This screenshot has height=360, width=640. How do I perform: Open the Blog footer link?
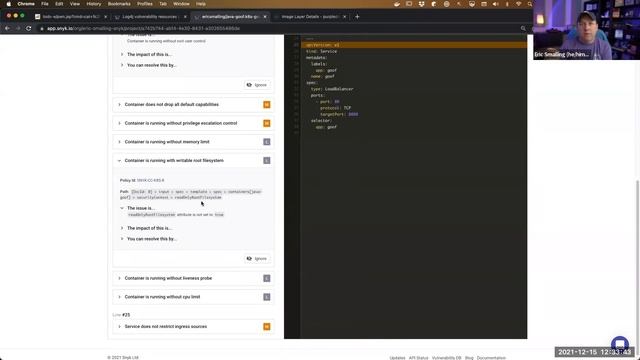tap(469, 358)
